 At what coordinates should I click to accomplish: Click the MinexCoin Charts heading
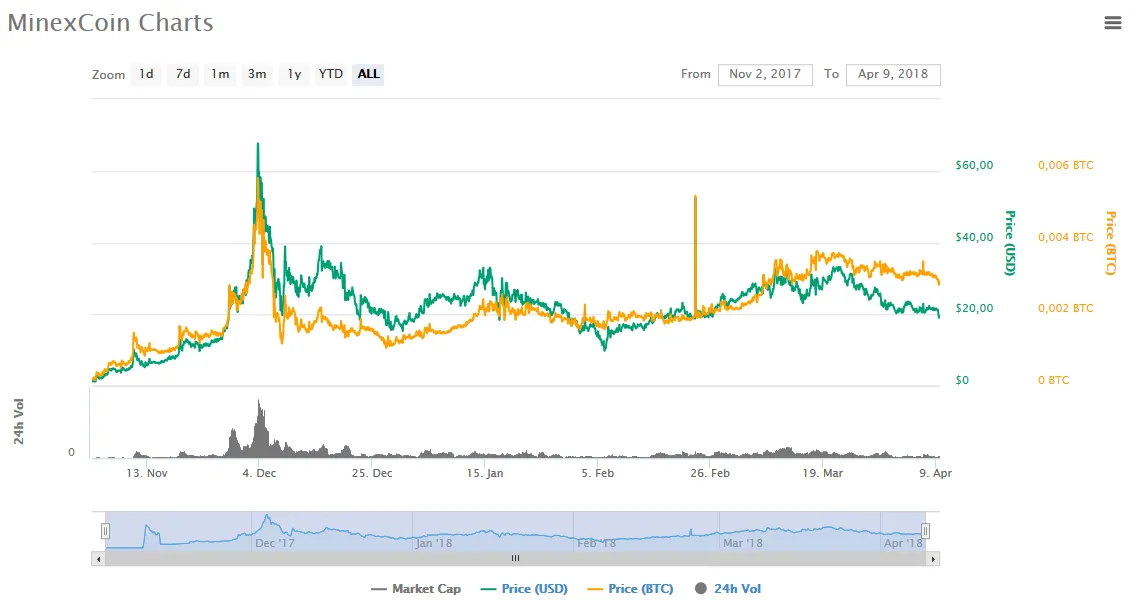click(x=110, y=22)
